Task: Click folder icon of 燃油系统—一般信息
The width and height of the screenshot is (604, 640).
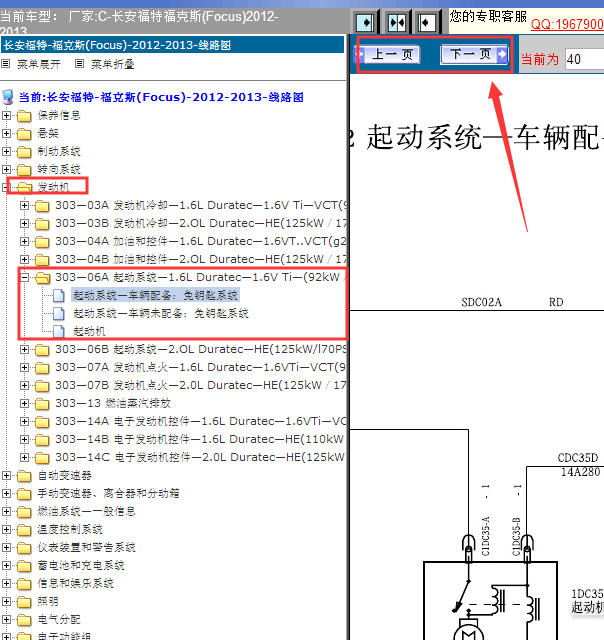Action: (24, 512)
